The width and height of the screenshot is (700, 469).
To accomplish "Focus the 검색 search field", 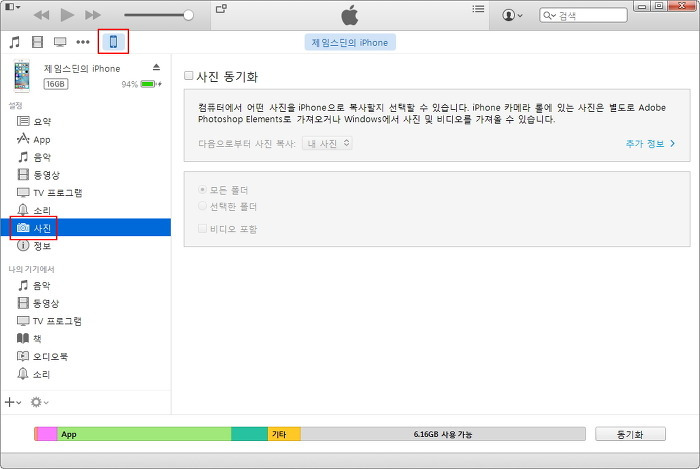I will [x=583, y=15].
